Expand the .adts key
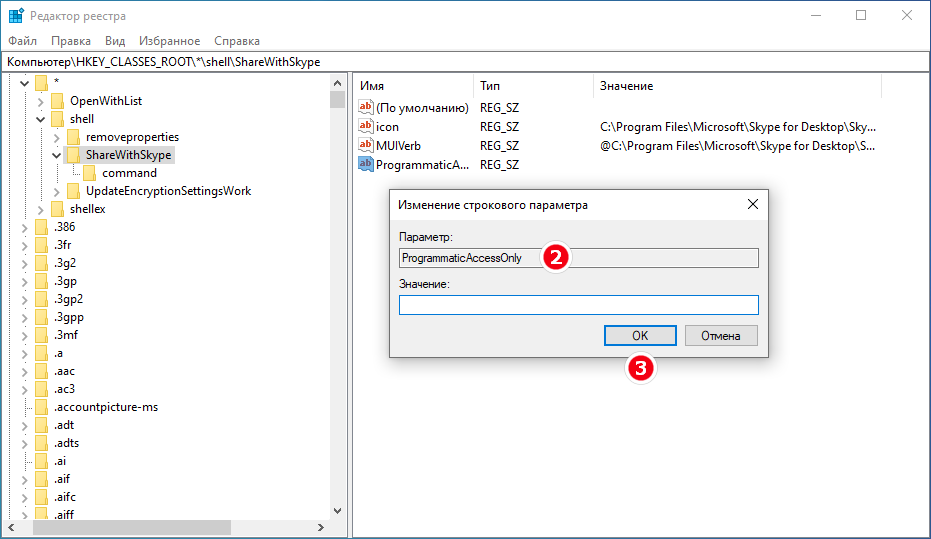Screen dimensions: 931x539 [24, 443]
